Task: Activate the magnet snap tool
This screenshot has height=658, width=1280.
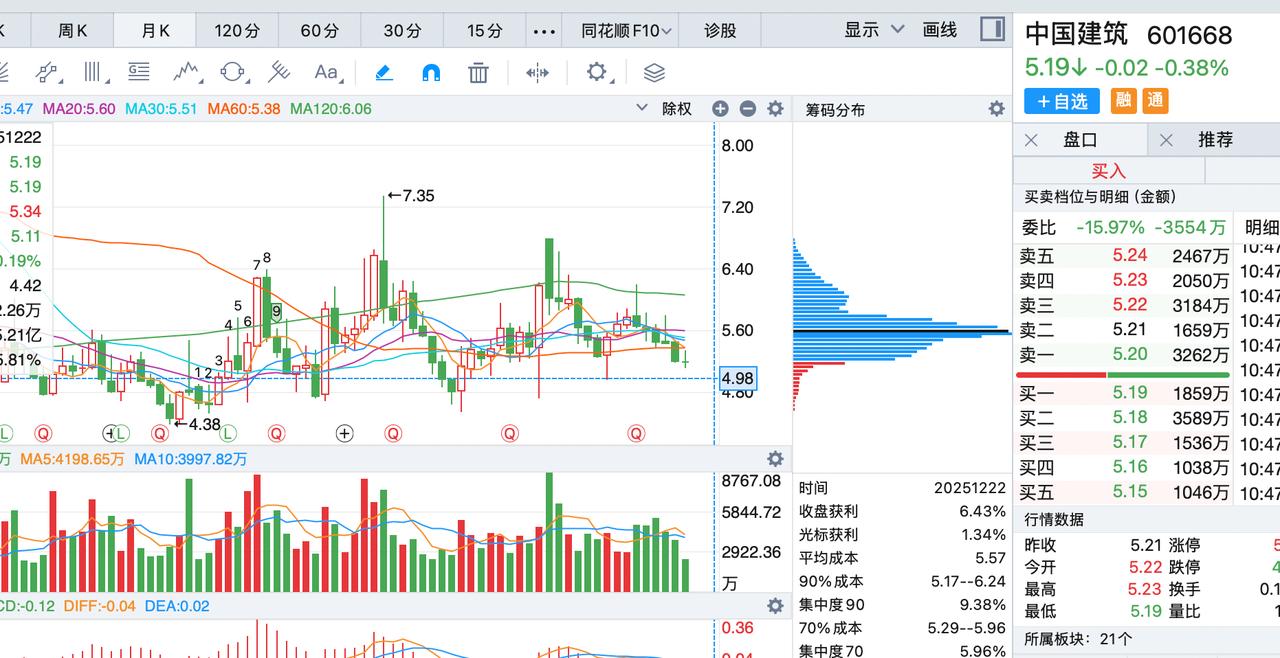Action: tap(429, 71)
